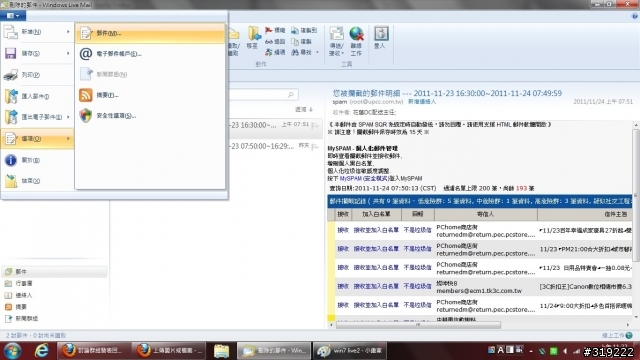Click the Copy to ribbon button
This screenshot has width=640, height=360.
tap(304, 30)
